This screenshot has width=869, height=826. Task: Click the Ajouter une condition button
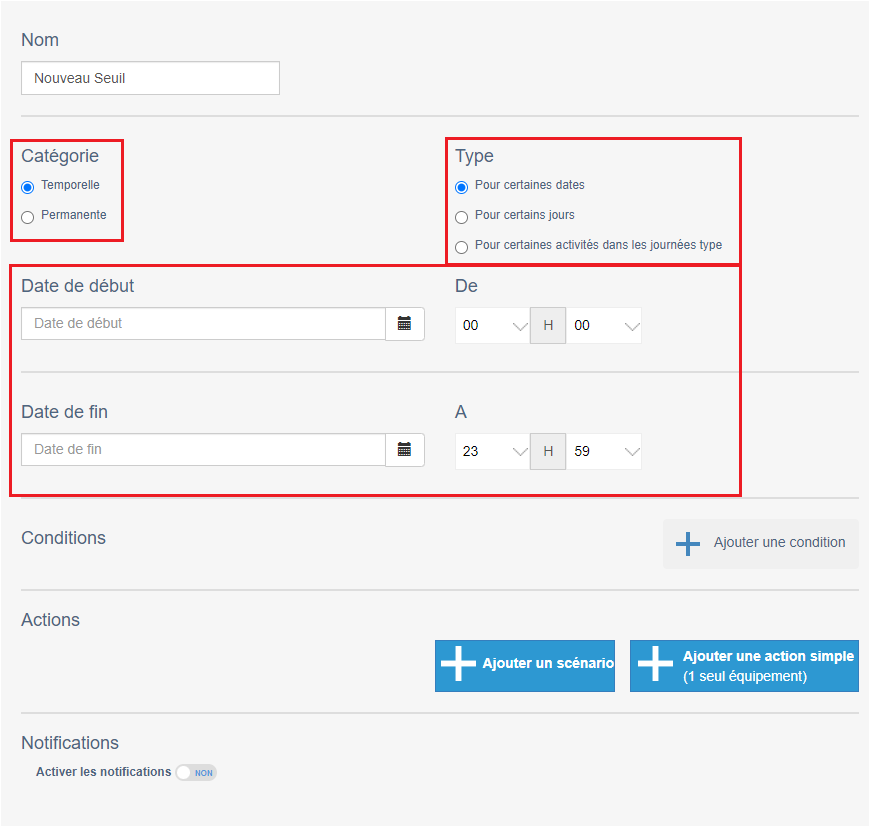point(760,543)
